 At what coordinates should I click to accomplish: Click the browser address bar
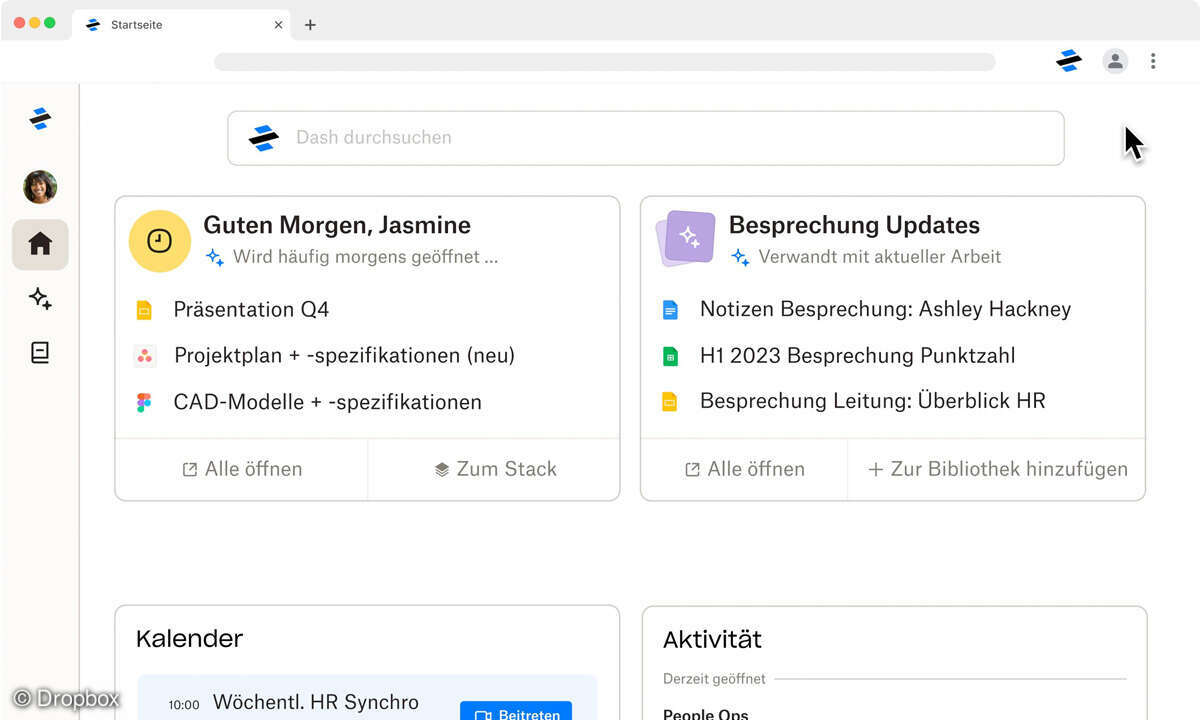(x=604, y=62)
